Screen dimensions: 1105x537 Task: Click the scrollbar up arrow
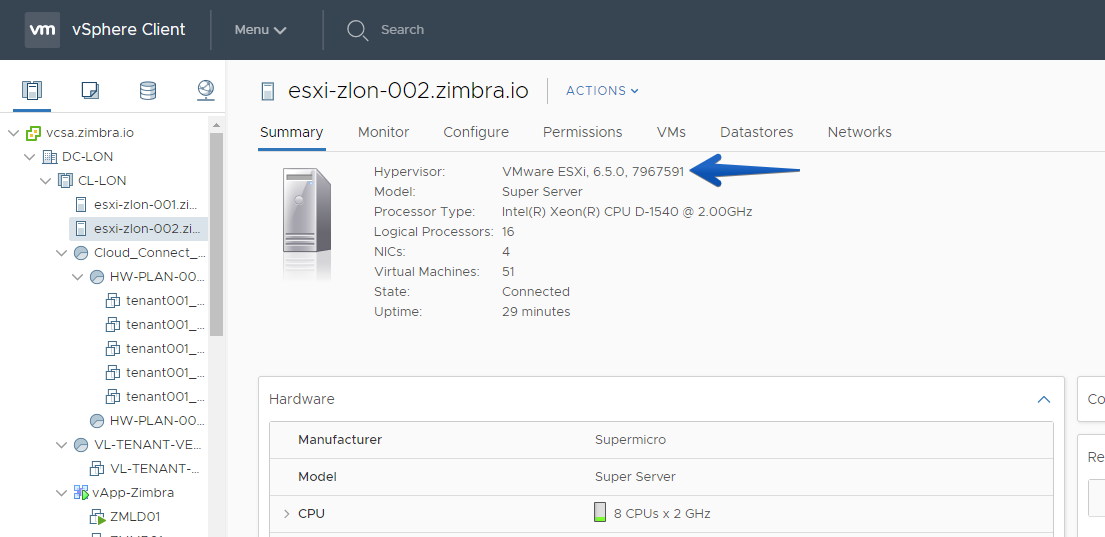click(x=216, y=125)
